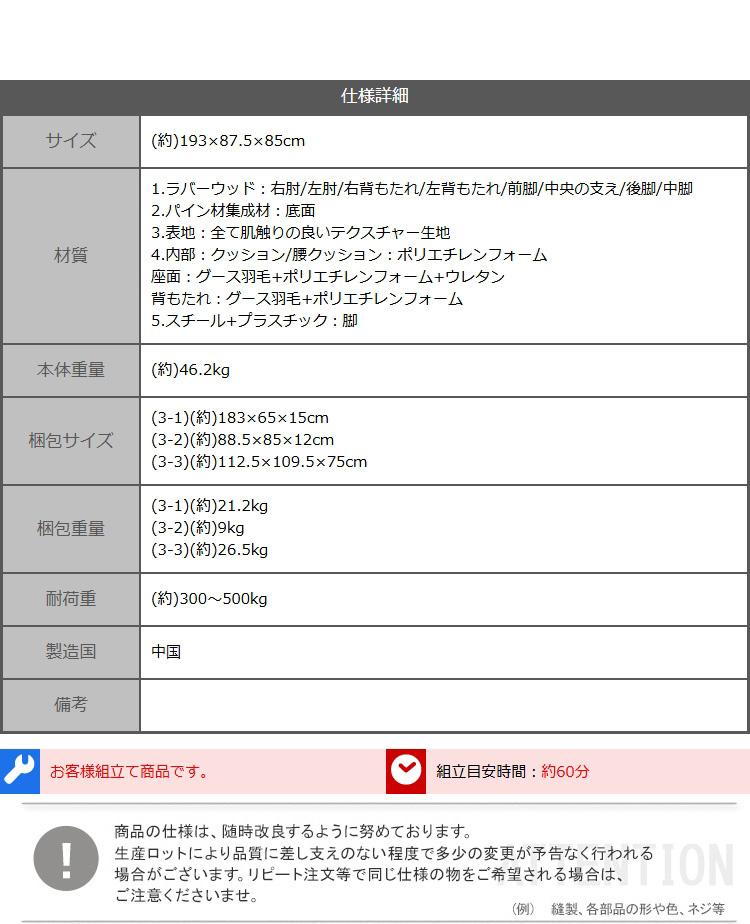Click the wrench assembly icon
Screen dimensions: 750x924
click(x=19, y=770)
